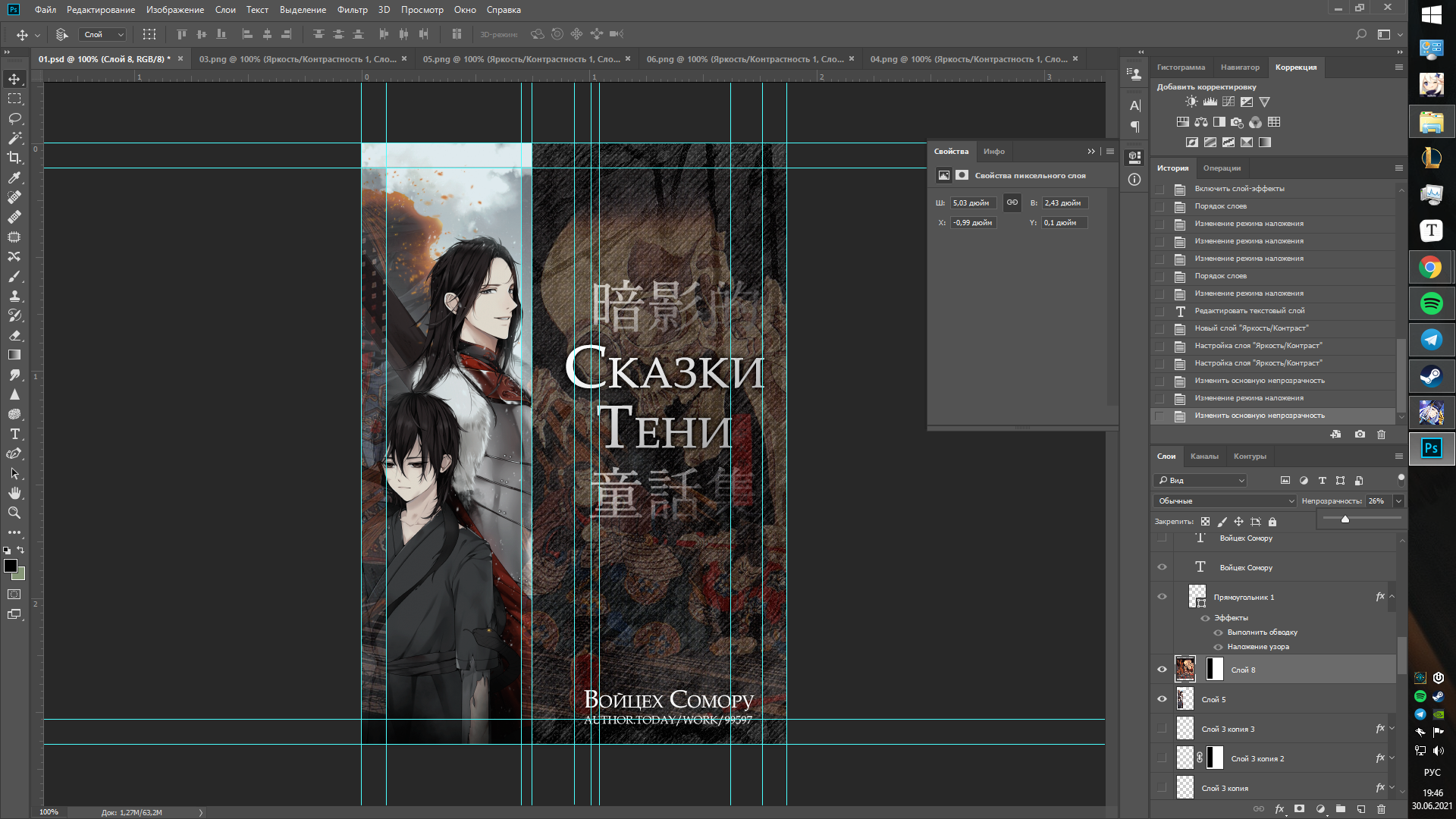Image resolution: width=1456 pixels, height=819 pixels.
Task: Collapse effects of Прямоугольник 1 layer
Action: [x=1392, y=597]
